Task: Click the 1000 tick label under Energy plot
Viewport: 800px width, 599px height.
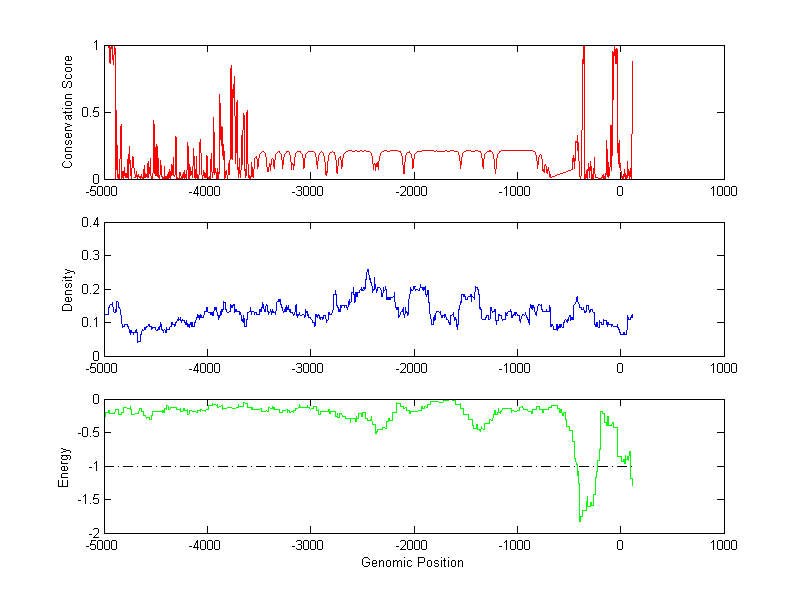Action: 723,544
